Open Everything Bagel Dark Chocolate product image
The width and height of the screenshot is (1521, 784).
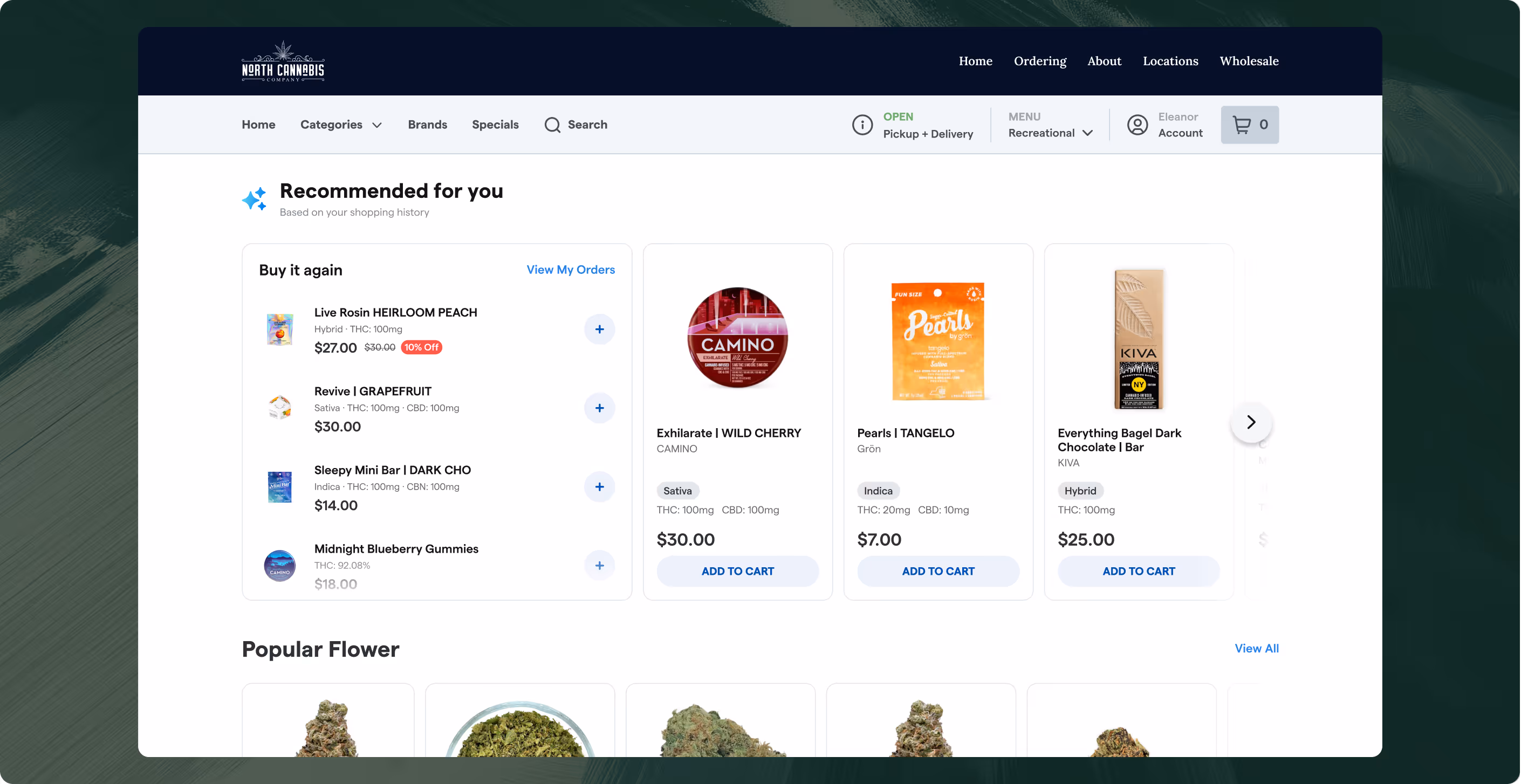point(1139,339)
